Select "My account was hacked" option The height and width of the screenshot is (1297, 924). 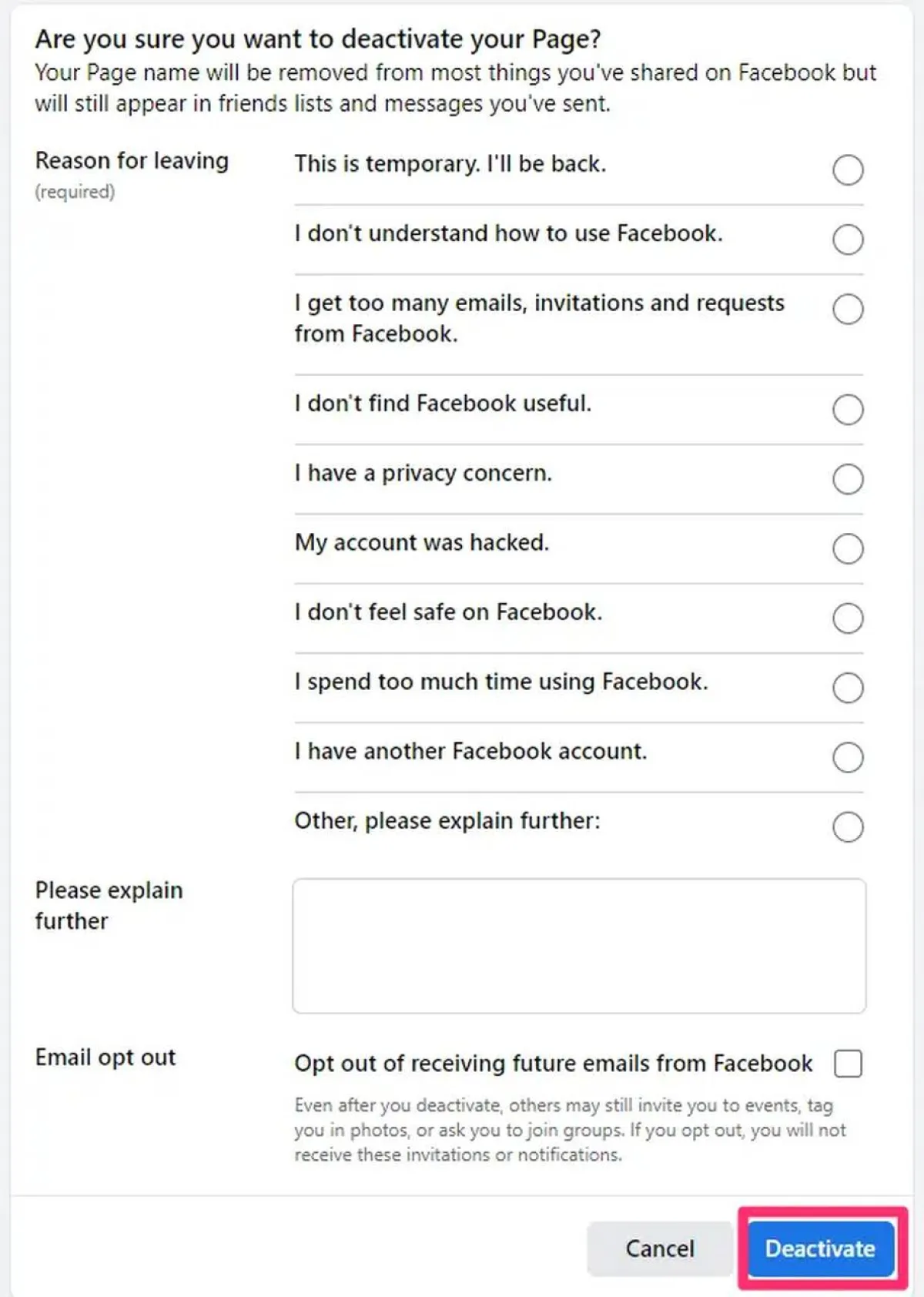coord(847,549)
